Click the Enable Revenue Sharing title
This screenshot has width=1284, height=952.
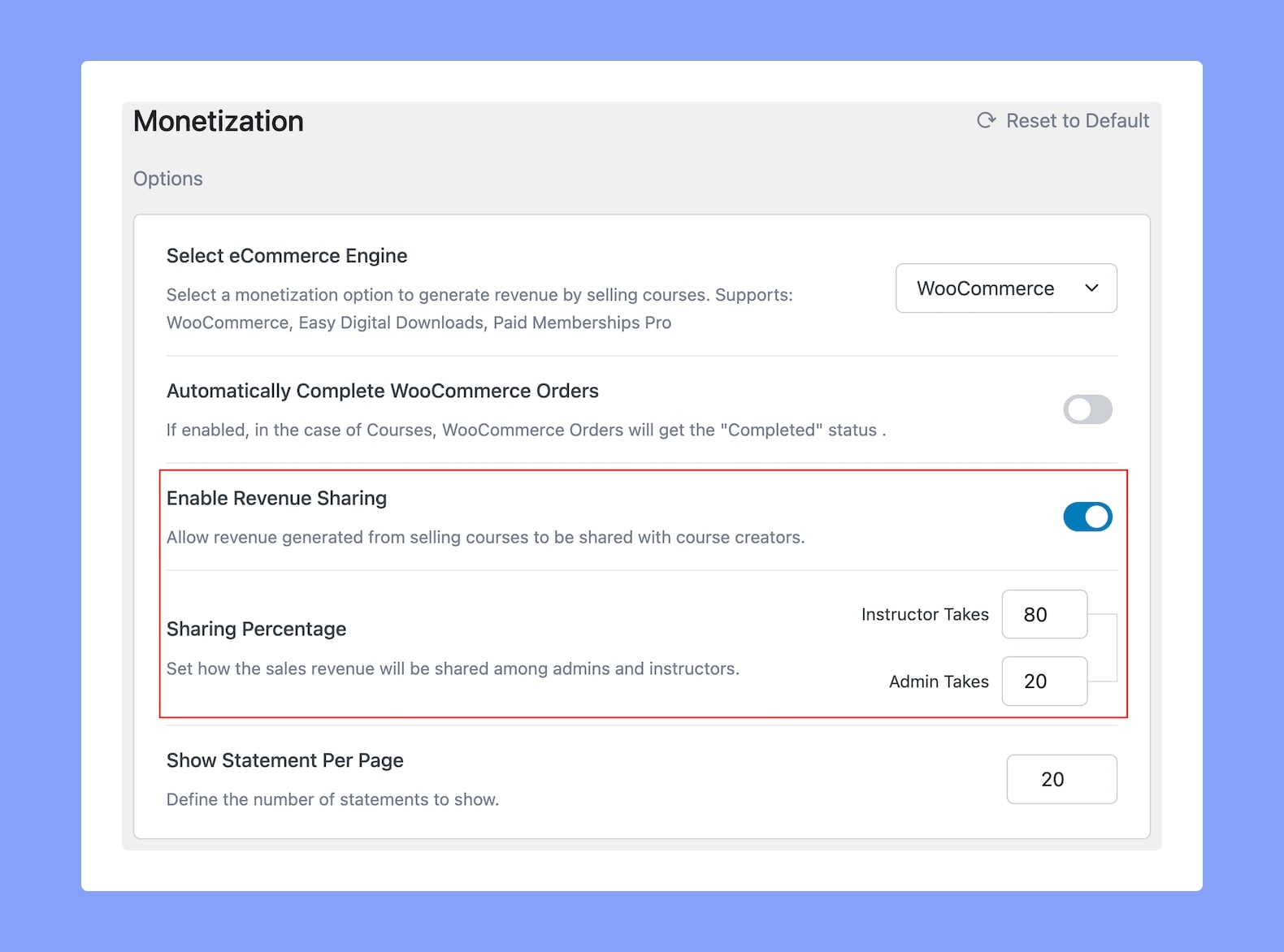point(276,498)
